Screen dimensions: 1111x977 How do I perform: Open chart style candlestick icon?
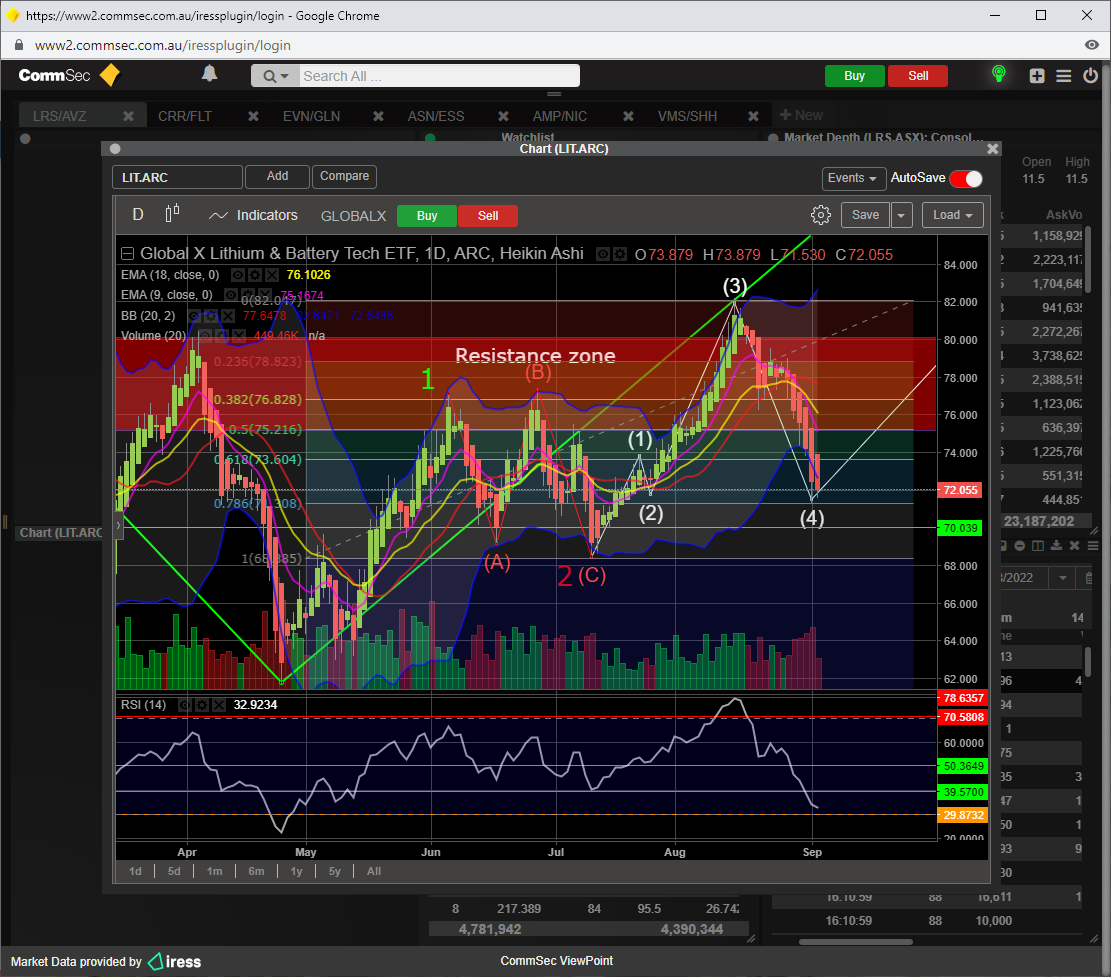click(x=172, y=214)
